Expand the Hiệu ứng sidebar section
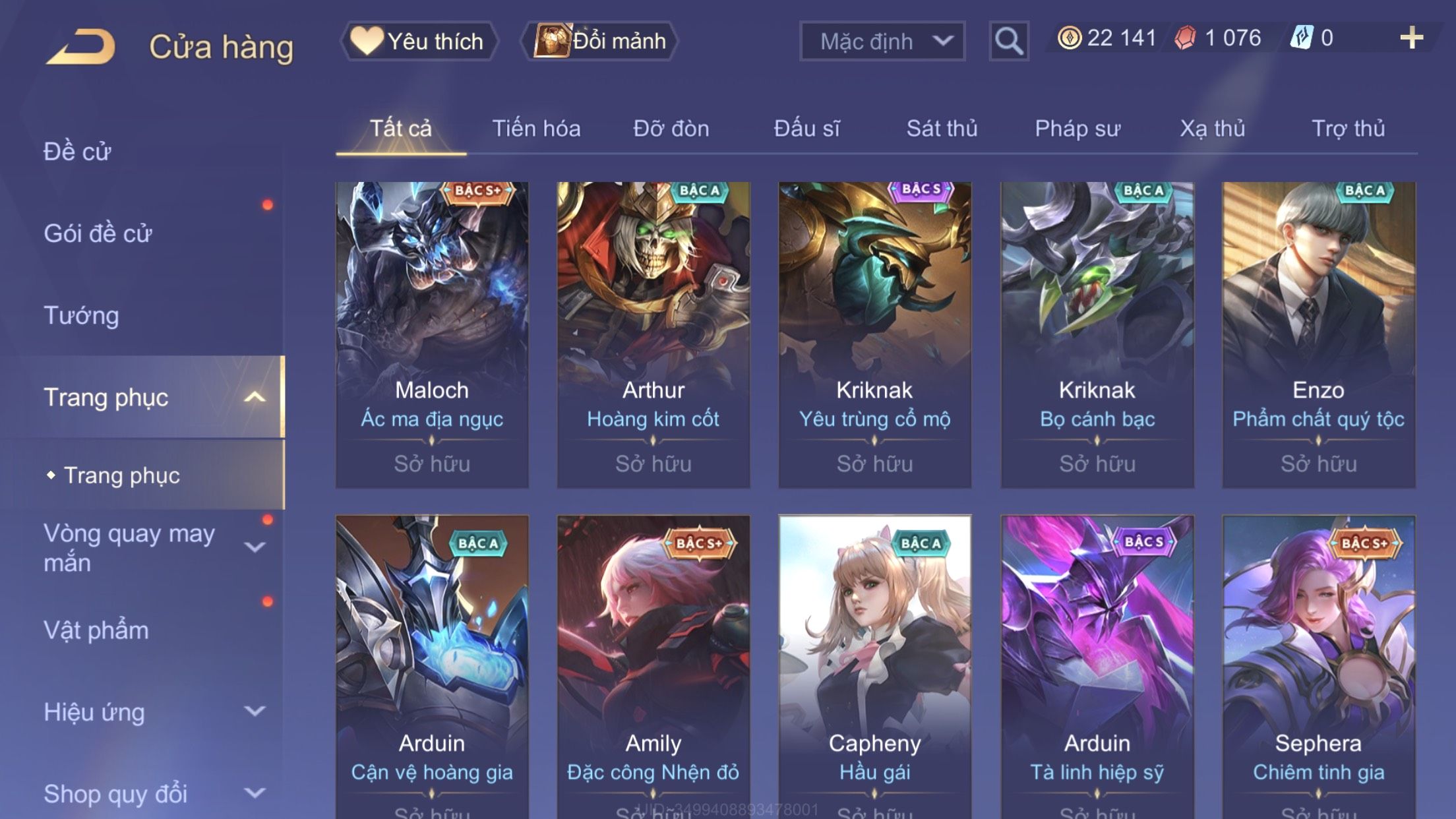The image size is (1456, 819). (255, 712)
